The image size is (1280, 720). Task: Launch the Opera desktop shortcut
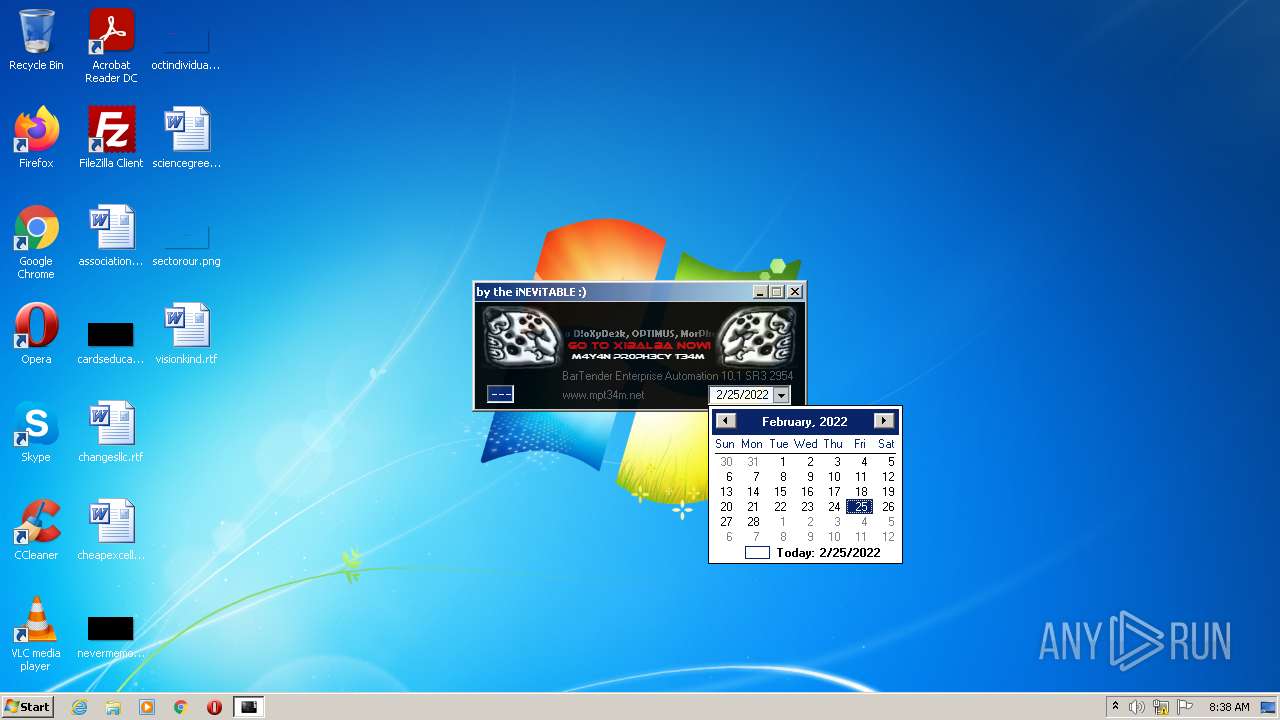36,334
